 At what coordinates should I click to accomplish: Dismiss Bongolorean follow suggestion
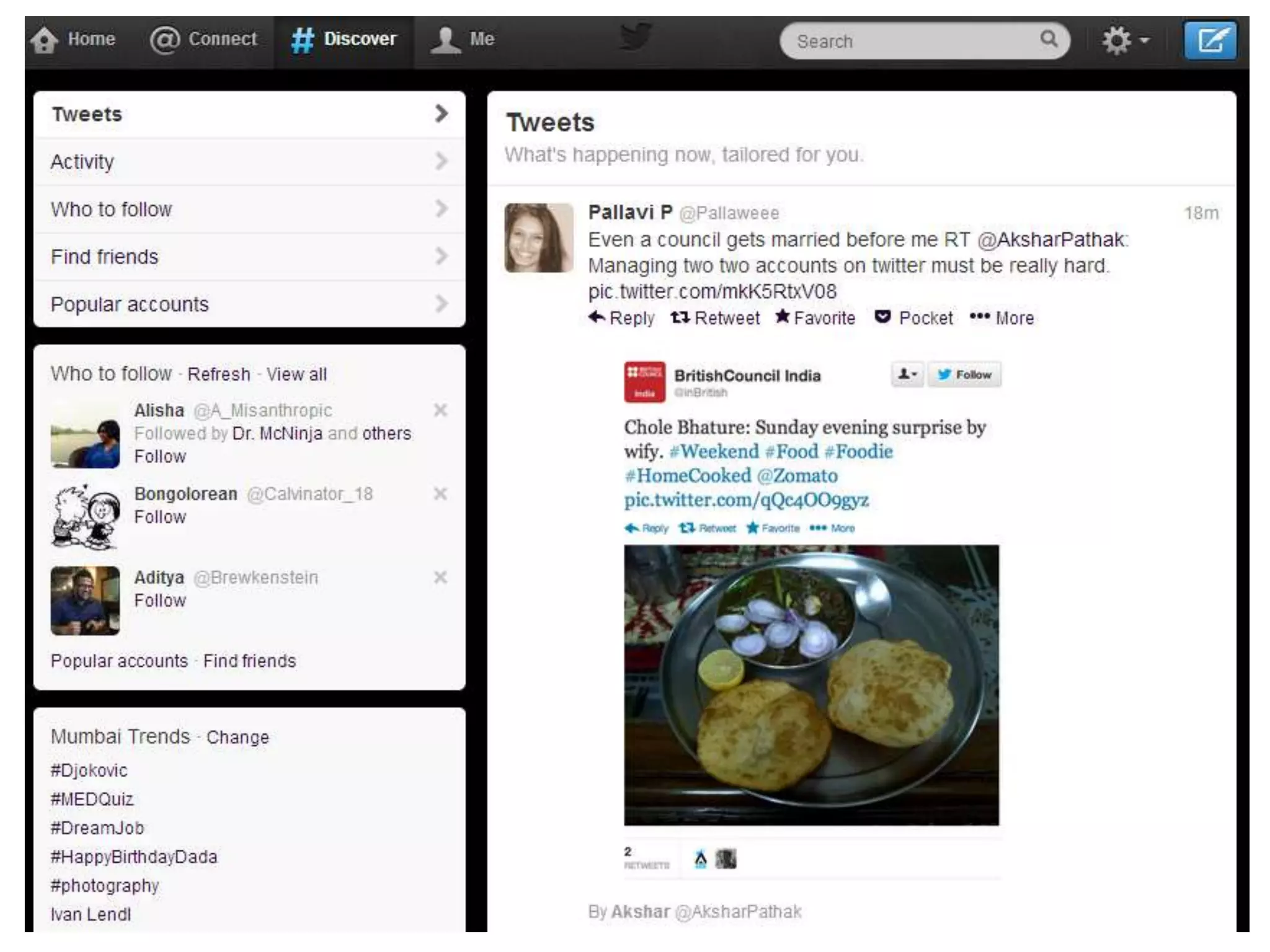click(x=440, y=494)
